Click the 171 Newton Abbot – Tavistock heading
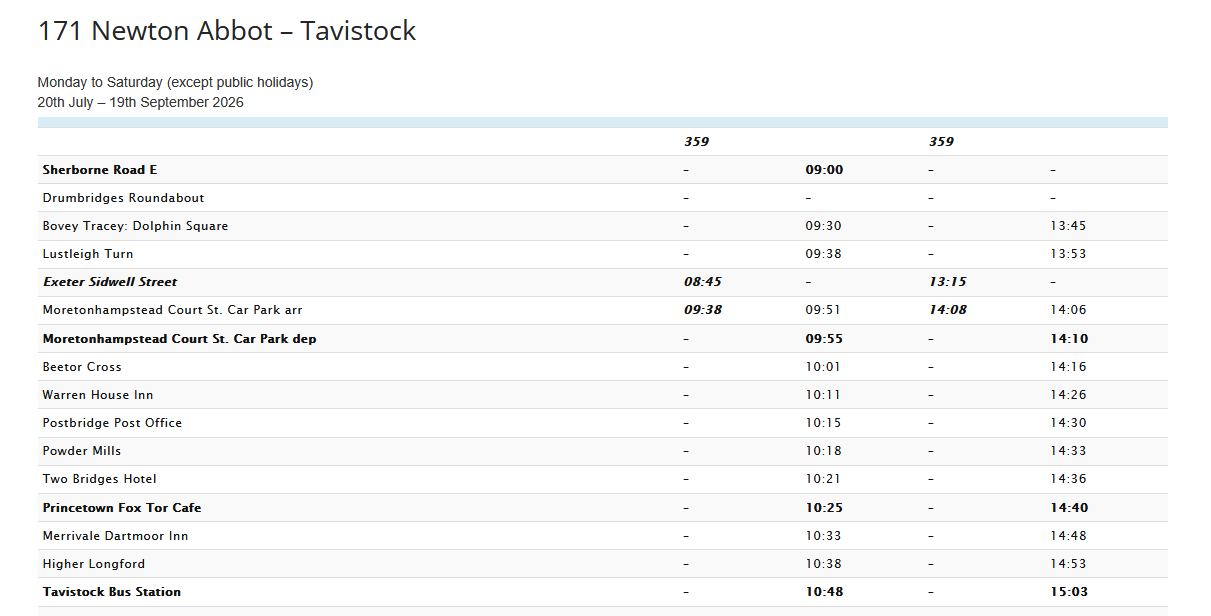The height and width of the screenshot is (616, 1211). pos(225,31)
